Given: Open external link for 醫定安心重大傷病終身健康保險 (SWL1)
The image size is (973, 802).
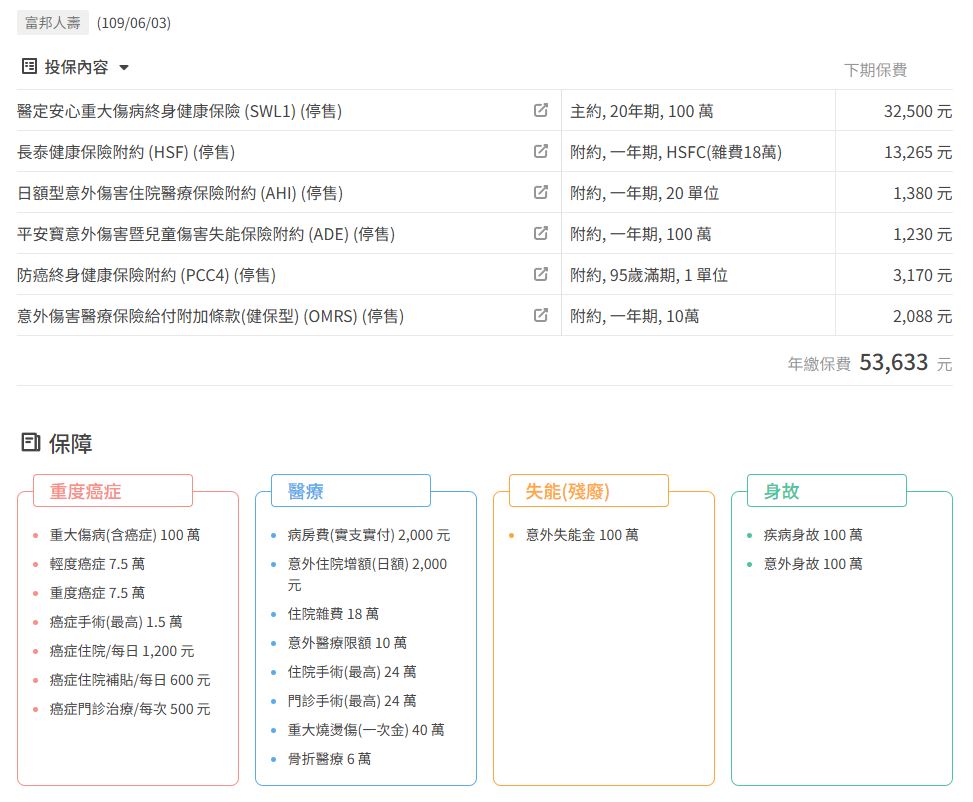Looking at the screenshot, I should [541, 111].
